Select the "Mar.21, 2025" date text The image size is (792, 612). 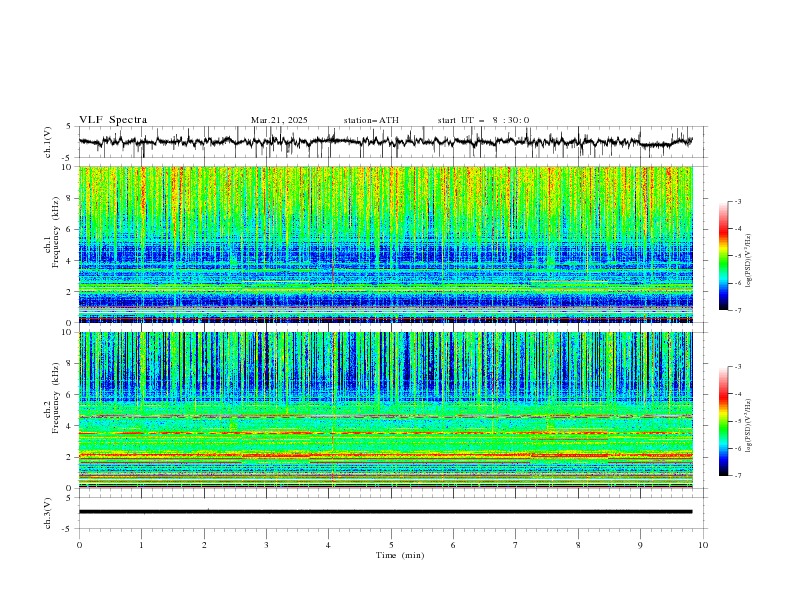coord(279,120)
